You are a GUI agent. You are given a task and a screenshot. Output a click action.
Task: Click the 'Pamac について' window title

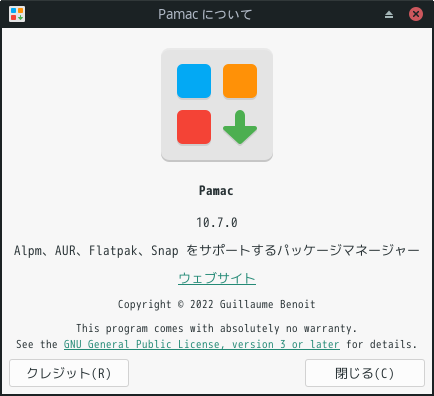point(205,14)
